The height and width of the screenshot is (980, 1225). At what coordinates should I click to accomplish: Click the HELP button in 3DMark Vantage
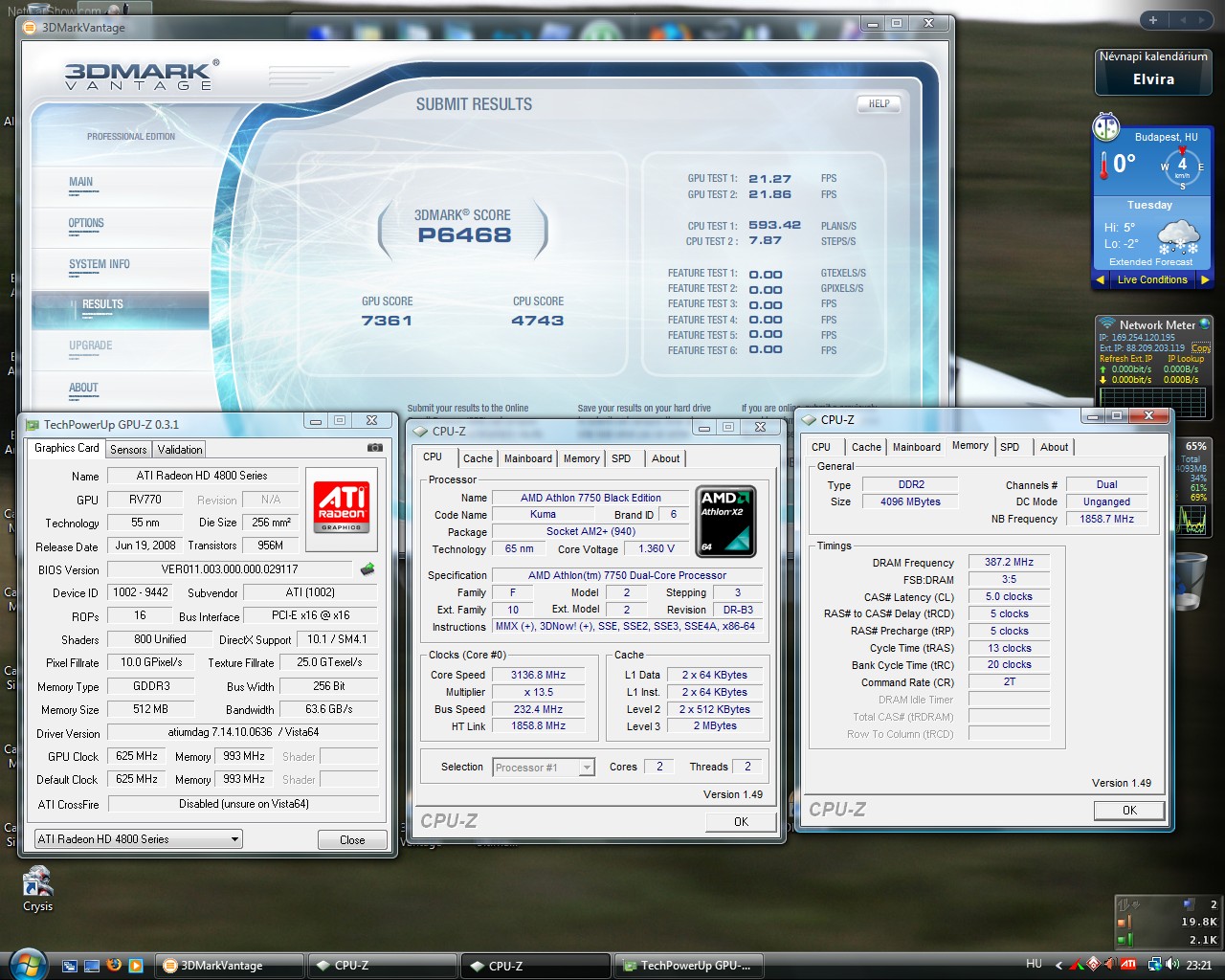(x=879, y=103)
